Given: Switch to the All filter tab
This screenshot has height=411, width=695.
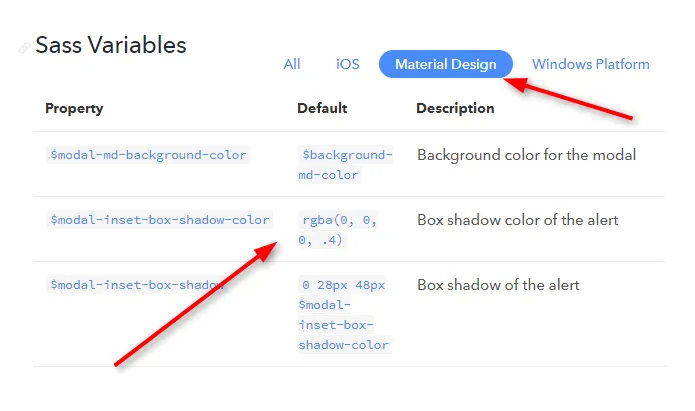Looking at the screenshot, I should point(292,64).
